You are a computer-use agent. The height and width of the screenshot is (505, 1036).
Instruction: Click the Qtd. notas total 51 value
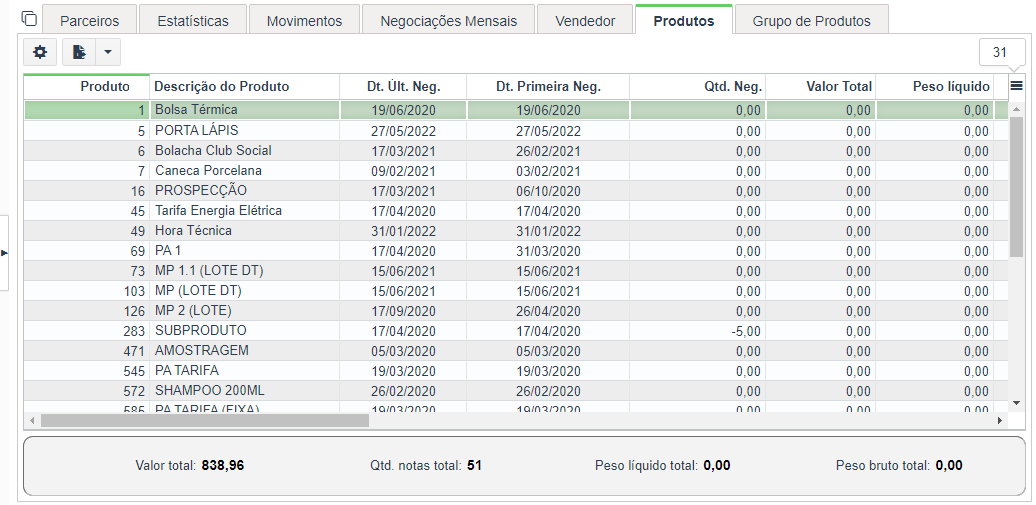coord(474,465)
